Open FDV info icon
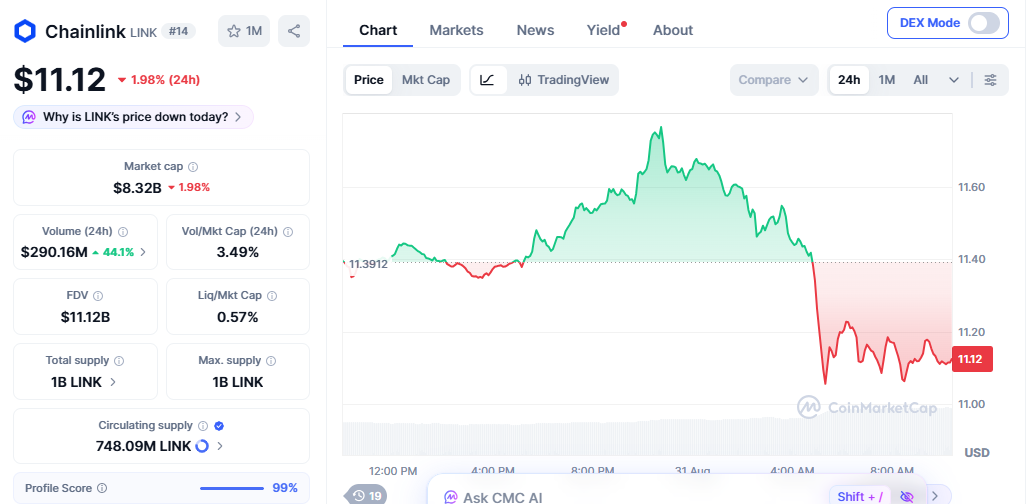Viewport: 1026px width, 504px height. [97, 296]
